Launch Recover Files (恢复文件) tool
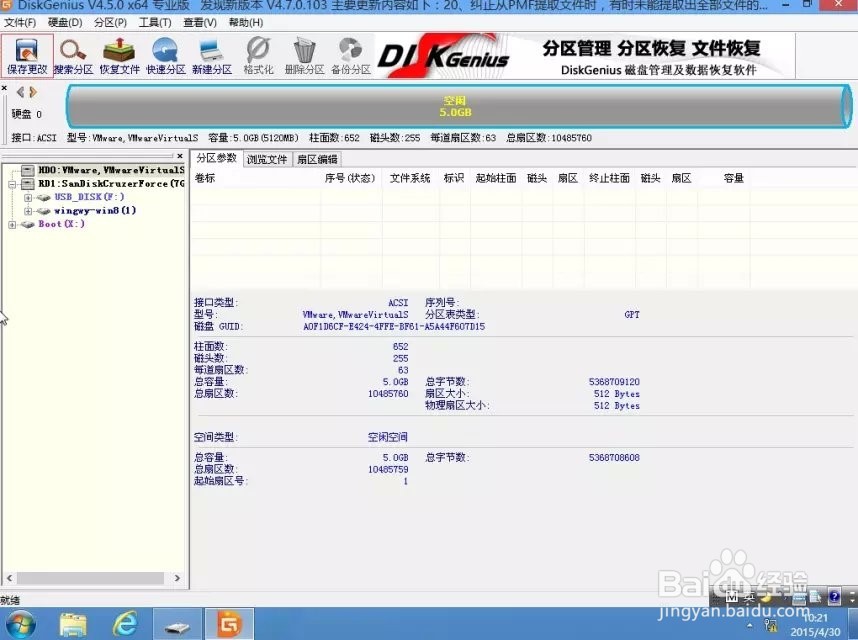The image size is (858, 640). click(x=119, y=56)
